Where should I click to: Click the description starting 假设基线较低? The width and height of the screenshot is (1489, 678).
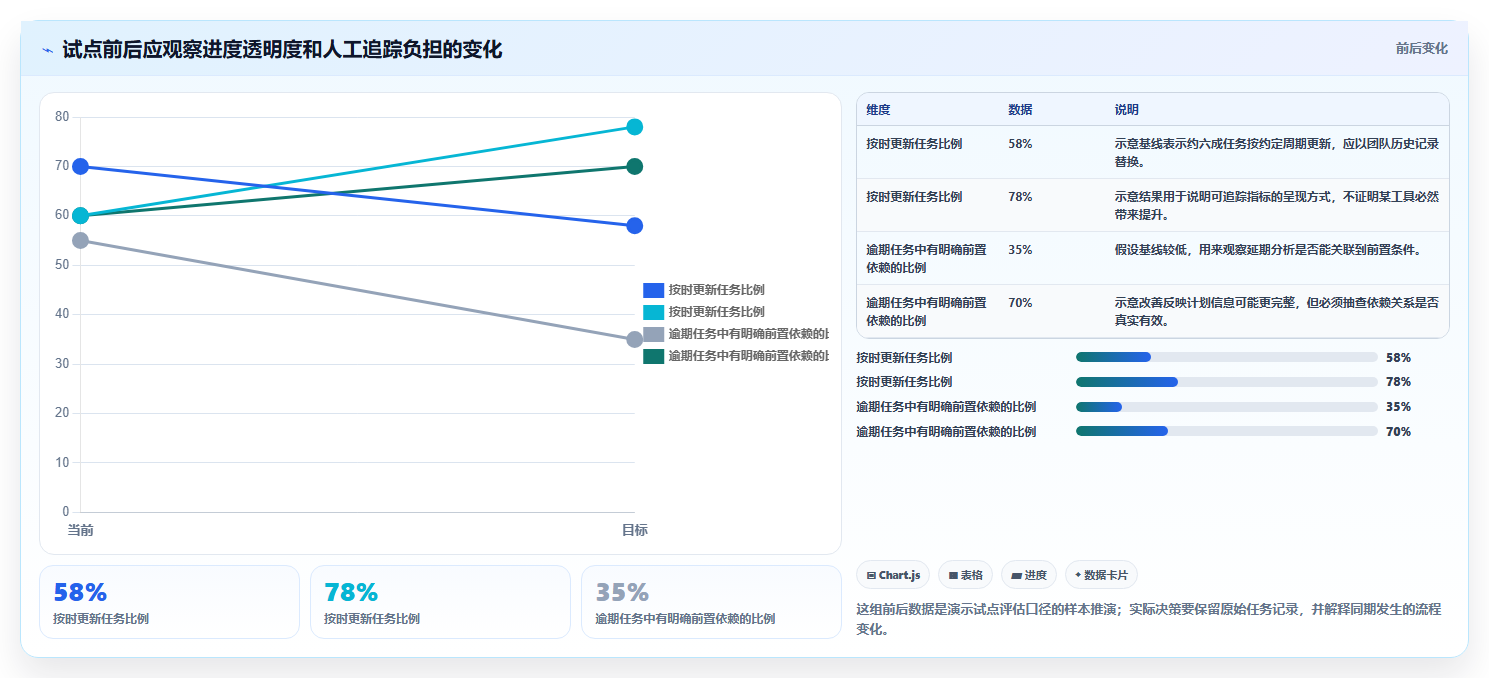[1268, 250]
